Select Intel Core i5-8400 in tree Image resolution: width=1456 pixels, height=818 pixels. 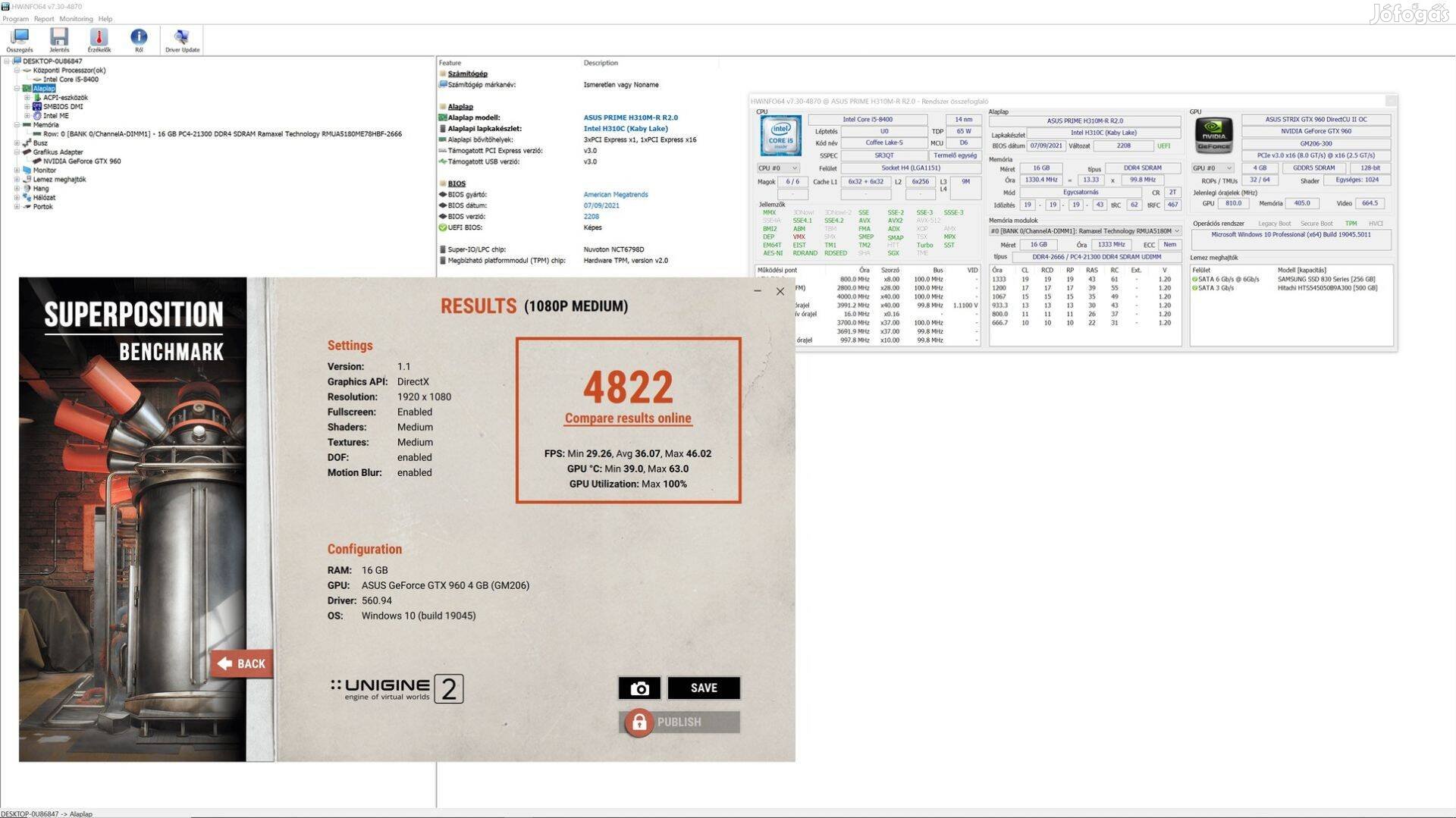click(71, 80)
